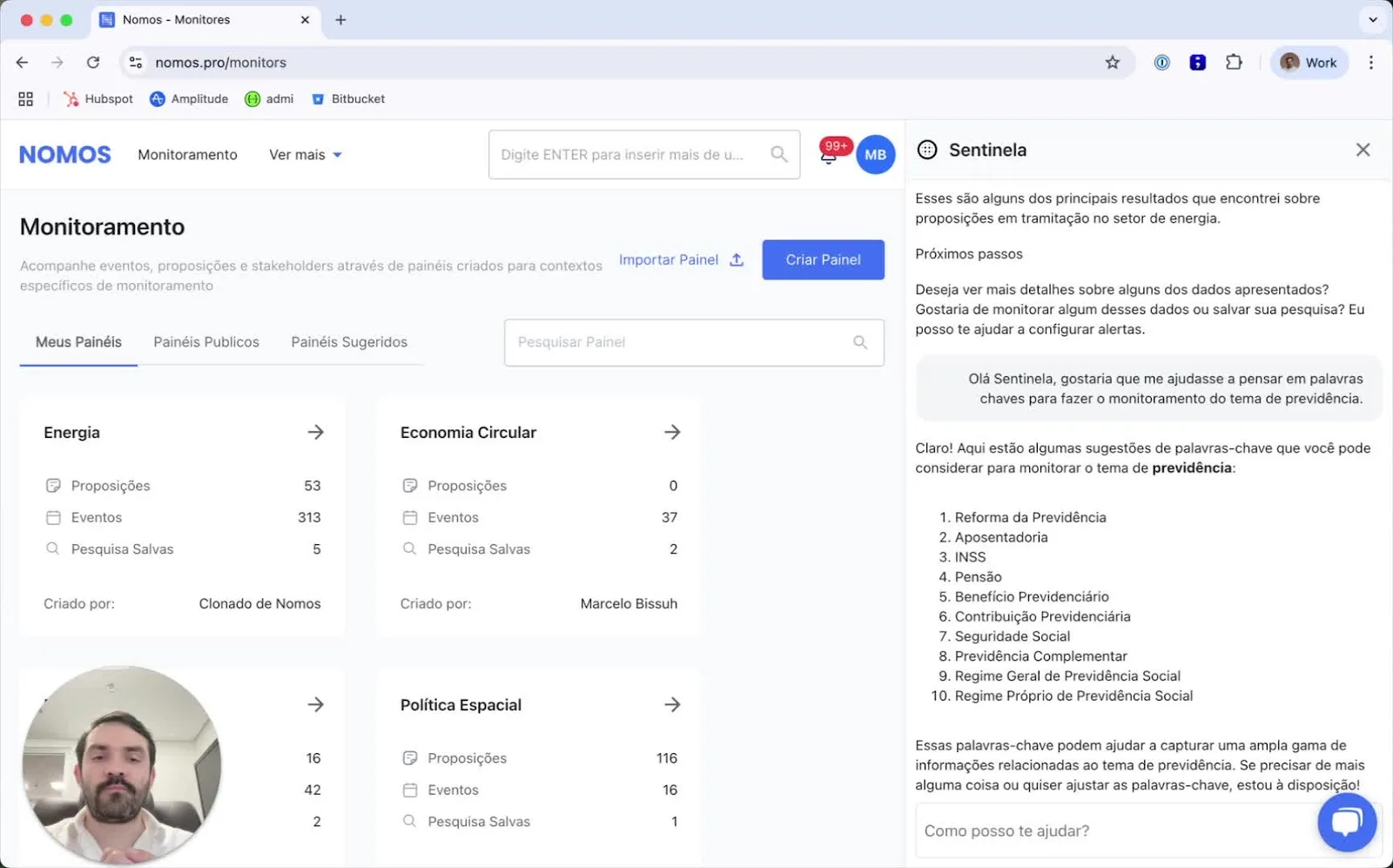Click Regime Próprio de Previdência Social text
Viewport: 1393px width, 868px height.
(x=1073, y=696)
